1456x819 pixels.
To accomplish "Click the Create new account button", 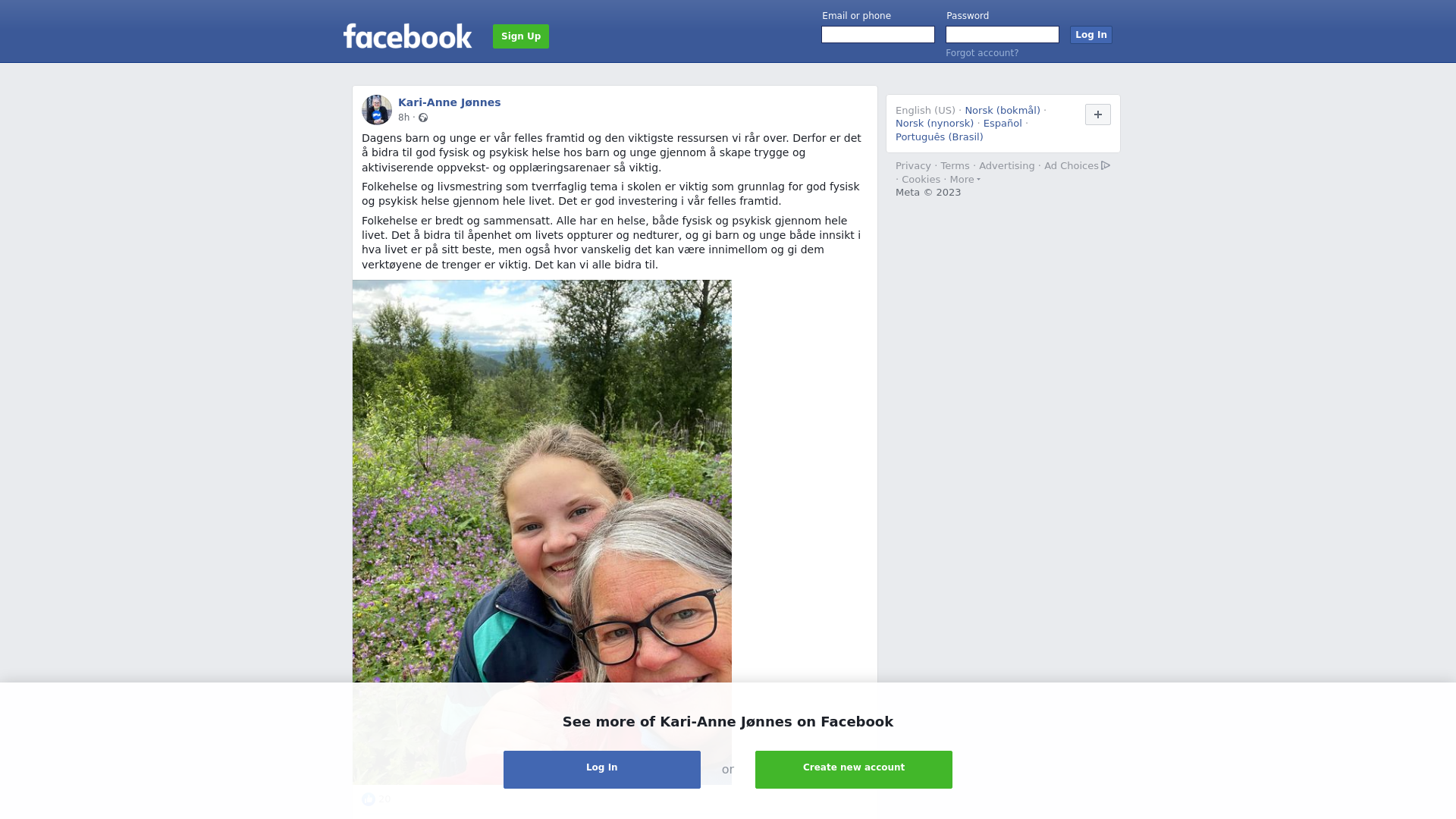I will click(x=854, y=770).
